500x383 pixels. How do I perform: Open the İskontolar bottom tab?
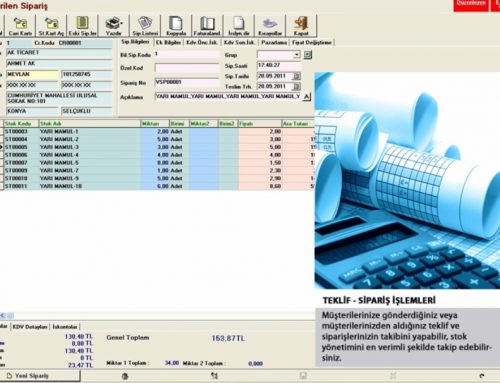click(65, 327)
